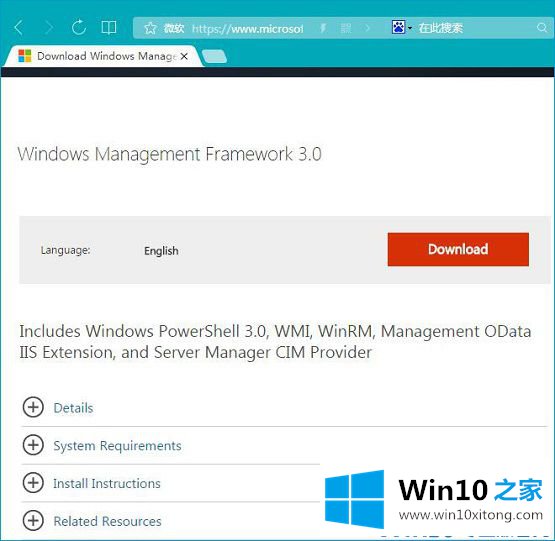Open a new tab button
Screen dimensions: 555x541
[214, 57]
